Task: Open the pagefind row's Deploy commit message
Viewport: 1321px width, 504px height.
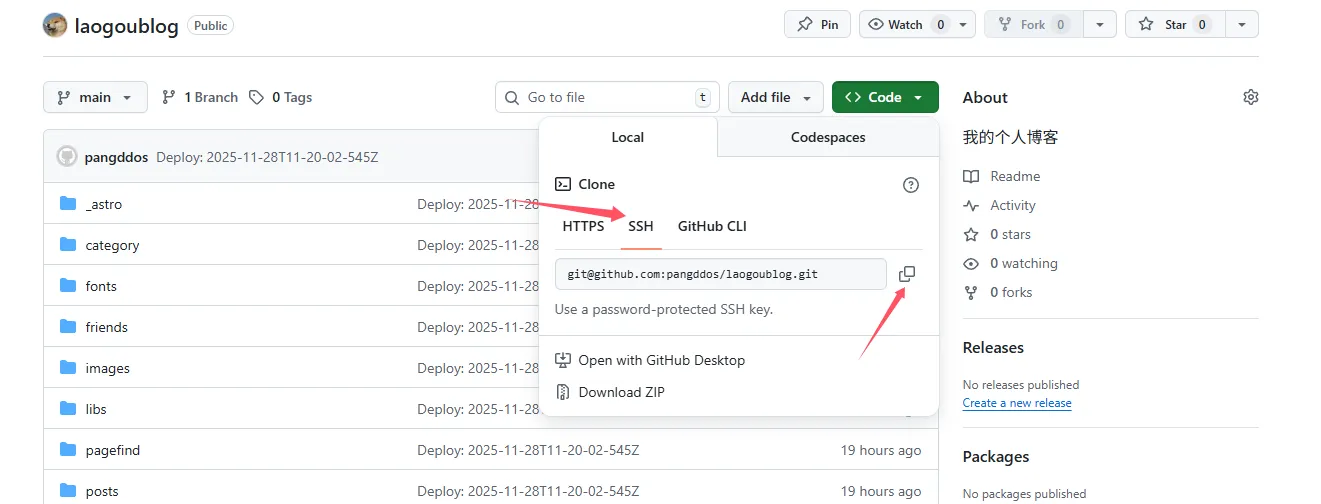Action: tap(528, 450)
